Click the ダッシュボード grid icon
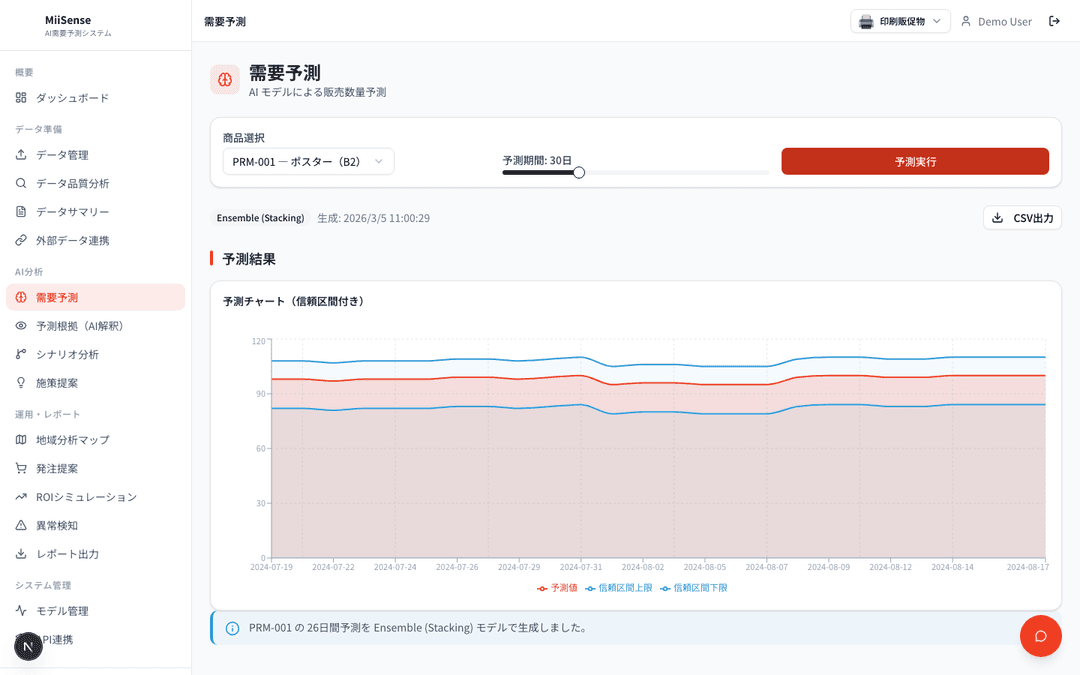The width and height of the screenshot is (1080, 675). (x=21, y=98)
